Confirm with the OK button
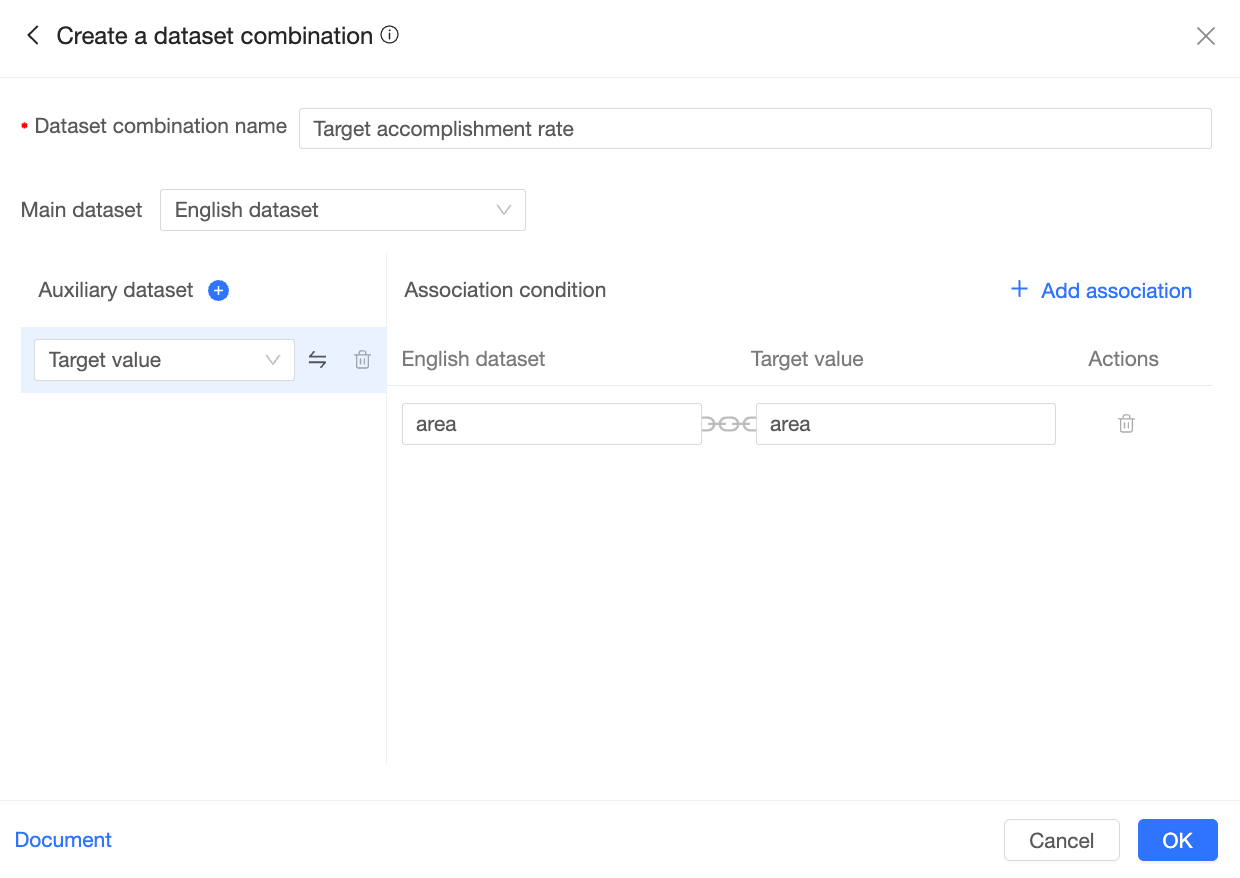Screen dimensions: 1240x878 pos(1178,840)
